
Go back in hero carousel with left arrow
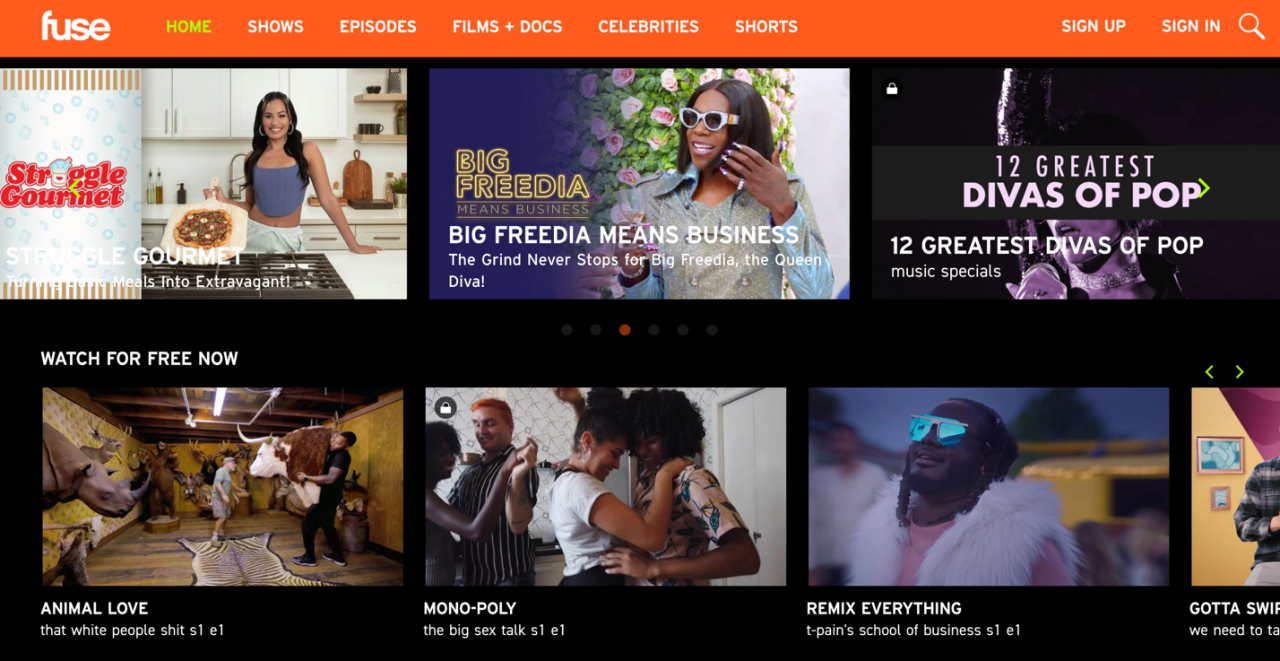74,188
